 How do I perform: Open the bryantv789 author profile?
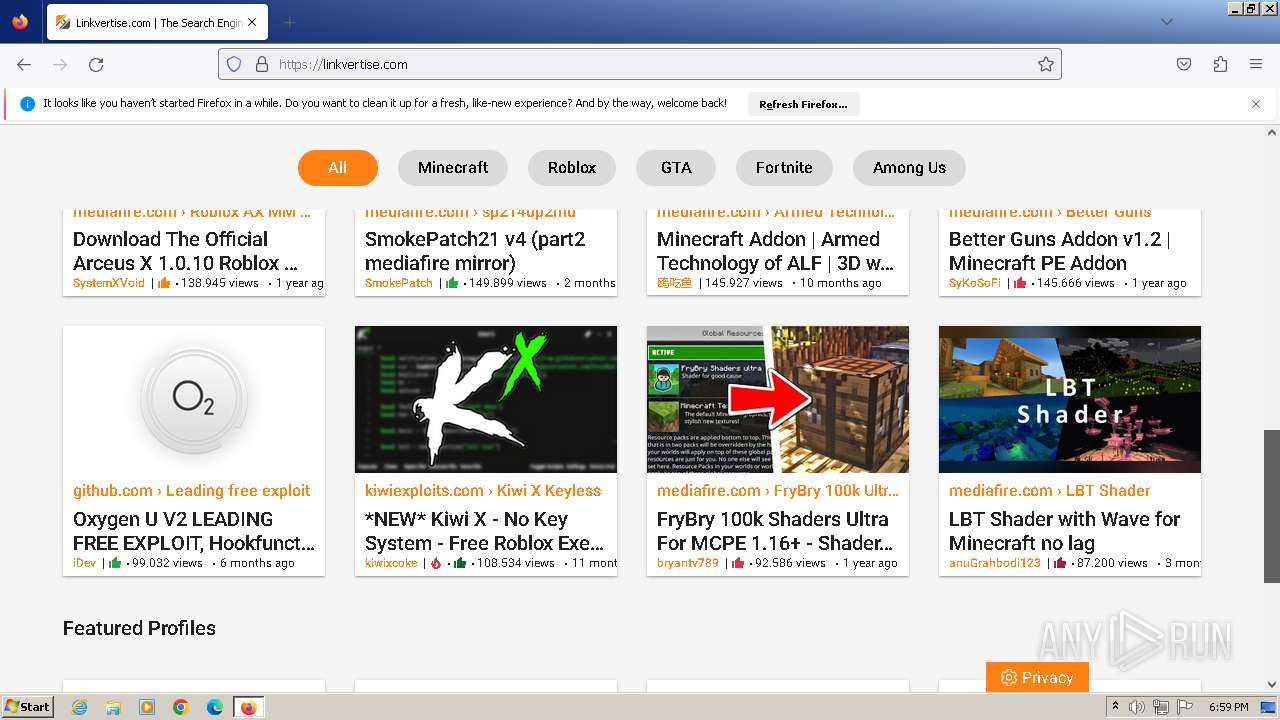coord(688,563)
